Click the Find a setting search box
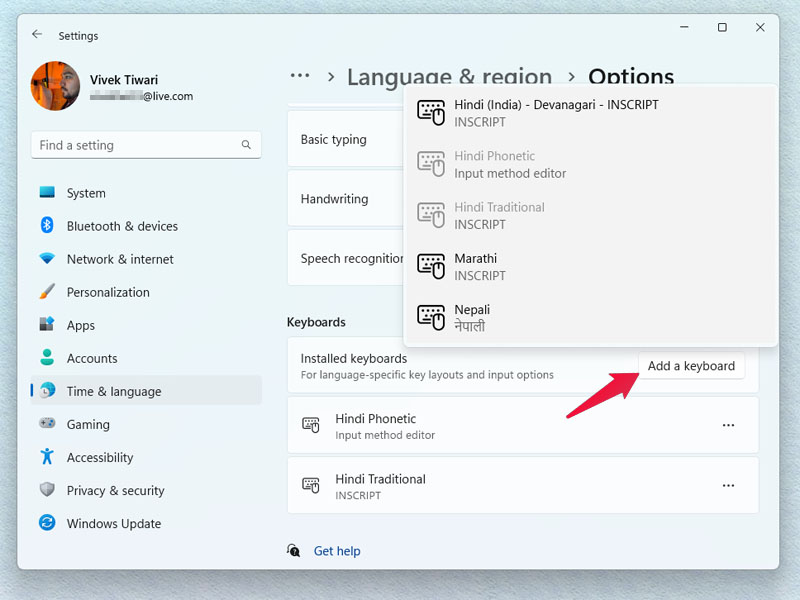800x600 pixels. tap(146, 145)
